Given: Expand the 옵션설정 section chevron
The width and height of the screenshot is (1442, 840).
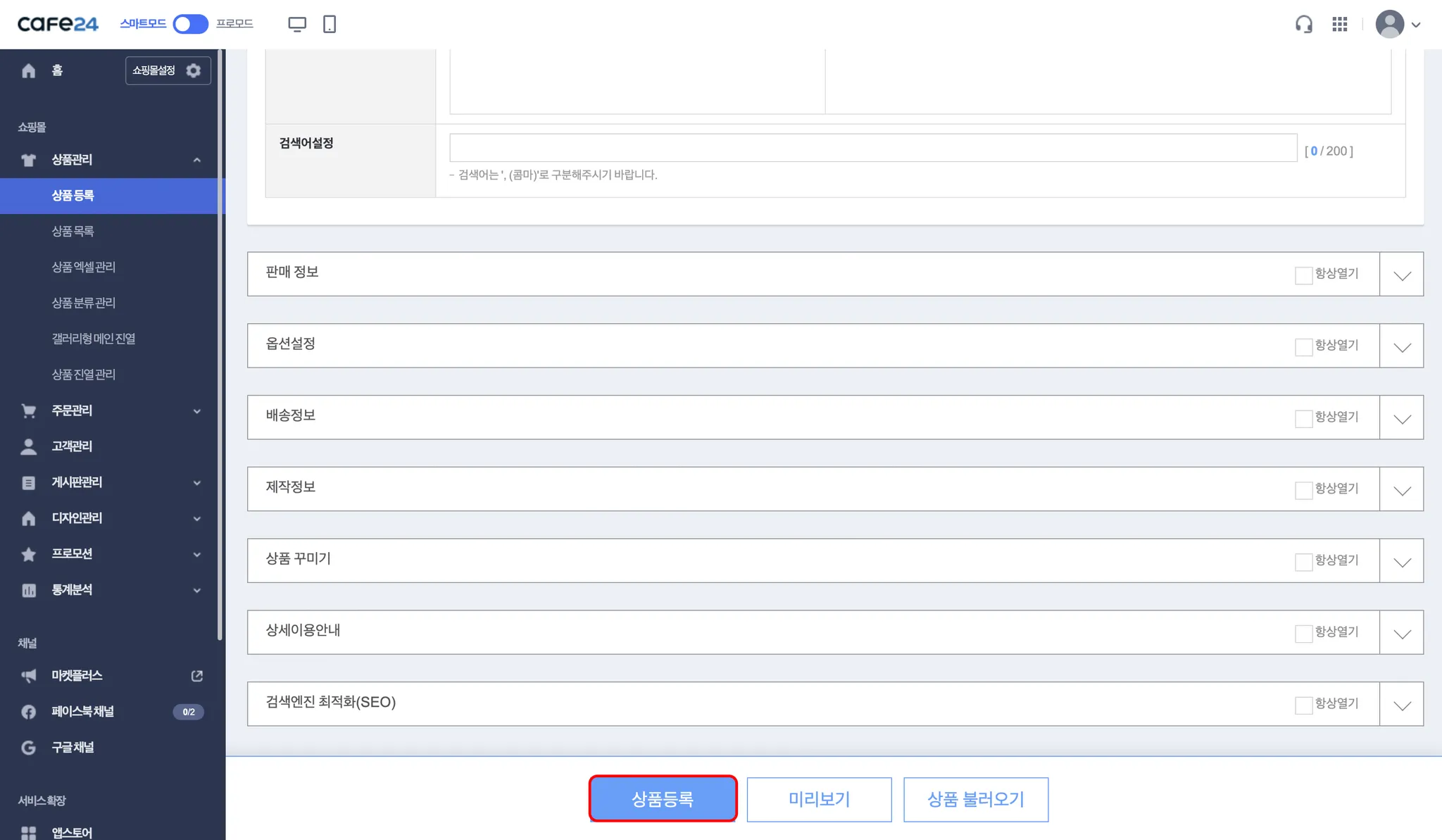Looking at the screenshot, I should [1402, 347].
